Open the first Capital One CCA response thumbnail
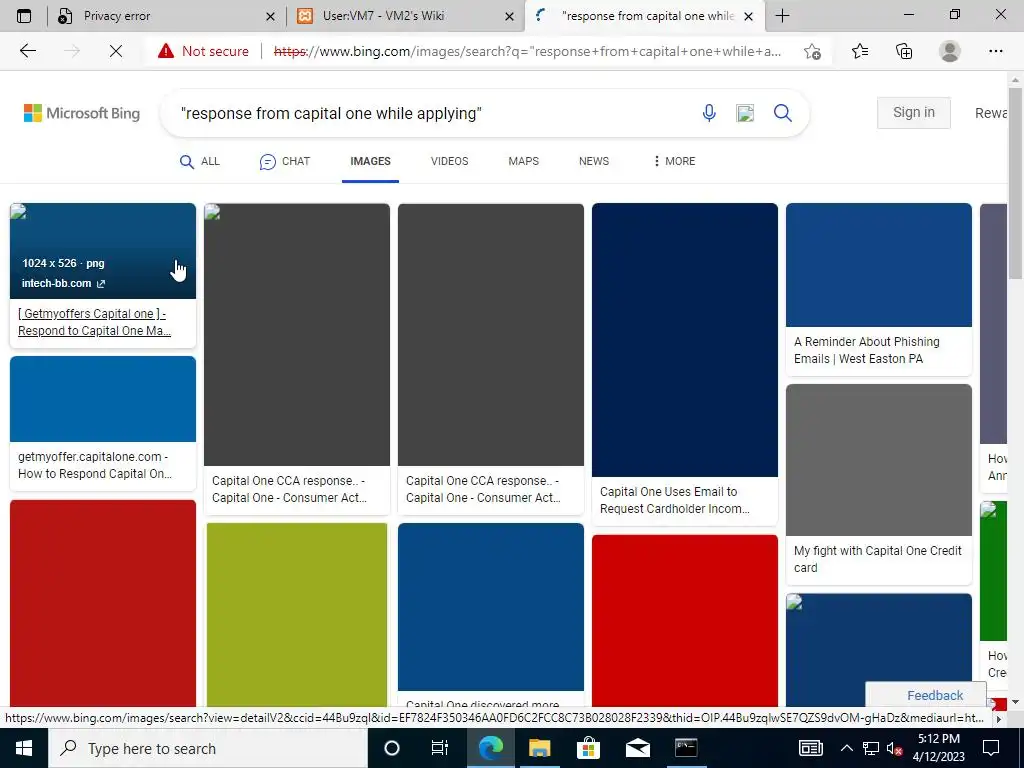 click(x=296, y=334)
